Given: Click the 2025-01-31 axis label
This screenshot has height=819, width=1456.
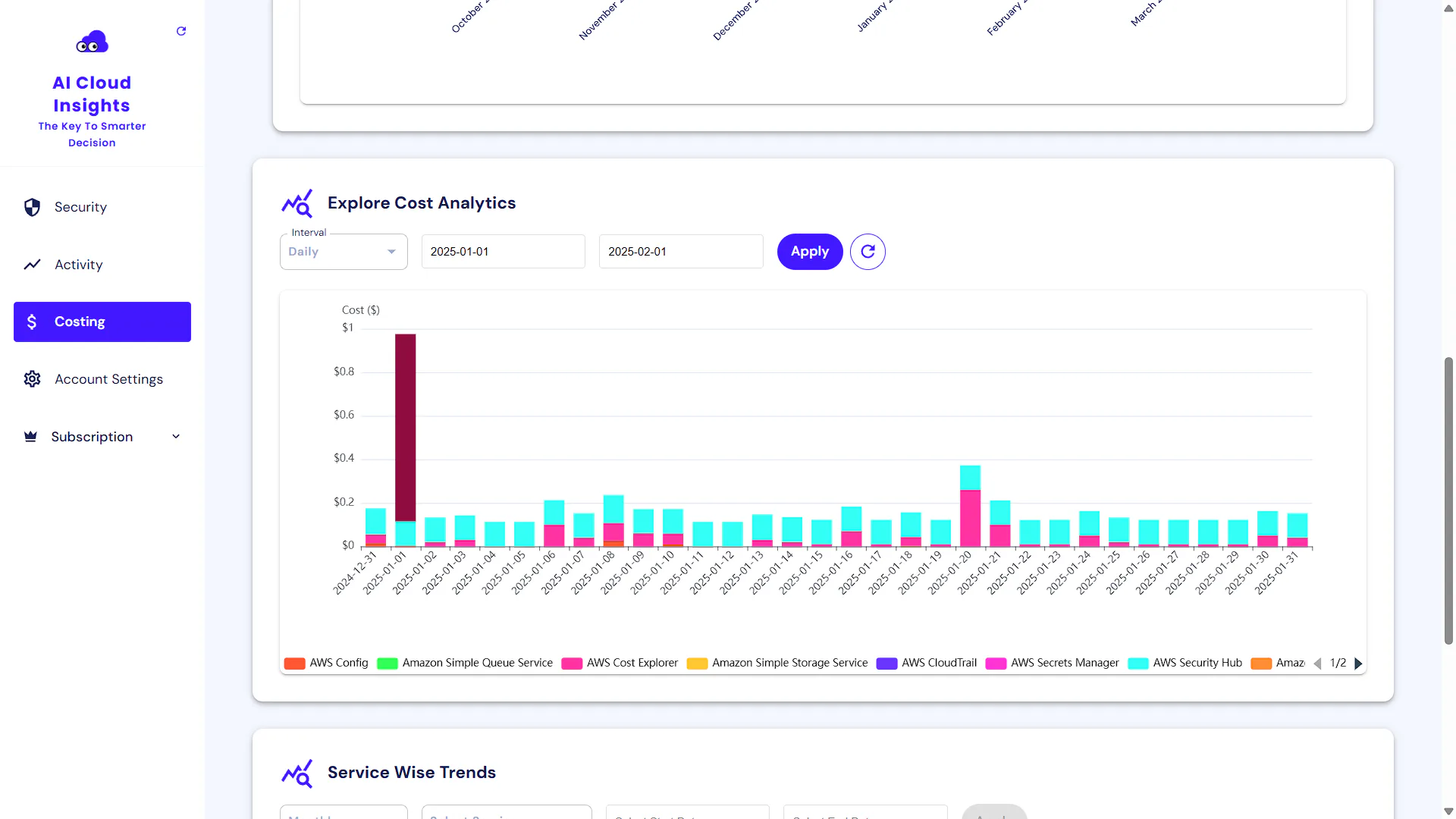Looking at the screenshot, I should (x=1276, y=573).
